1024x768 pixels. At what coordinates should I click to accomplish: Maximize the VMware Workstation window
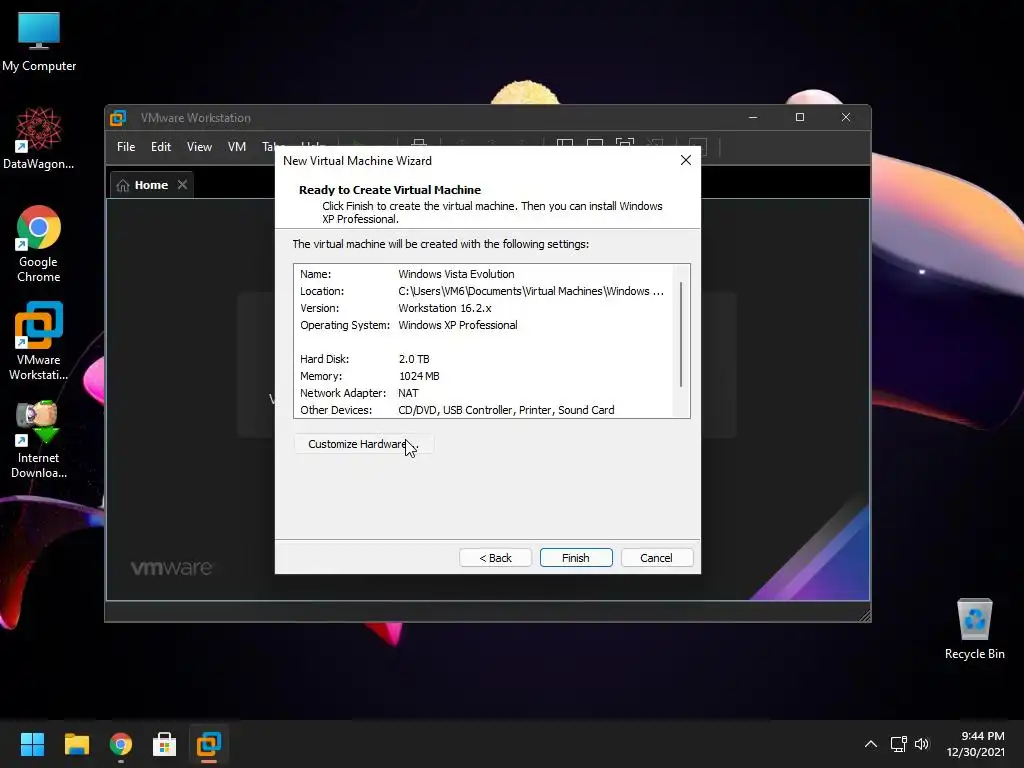pyautogui.click(x=799, y=118)
